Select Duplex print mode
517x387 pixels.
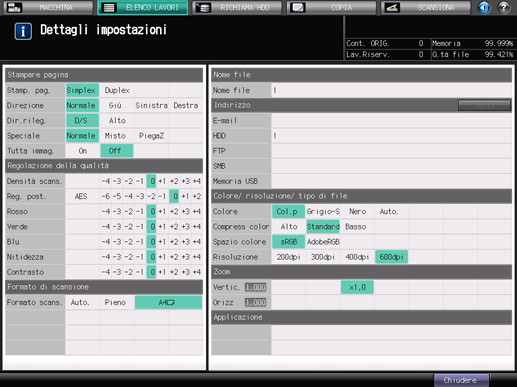117,90
